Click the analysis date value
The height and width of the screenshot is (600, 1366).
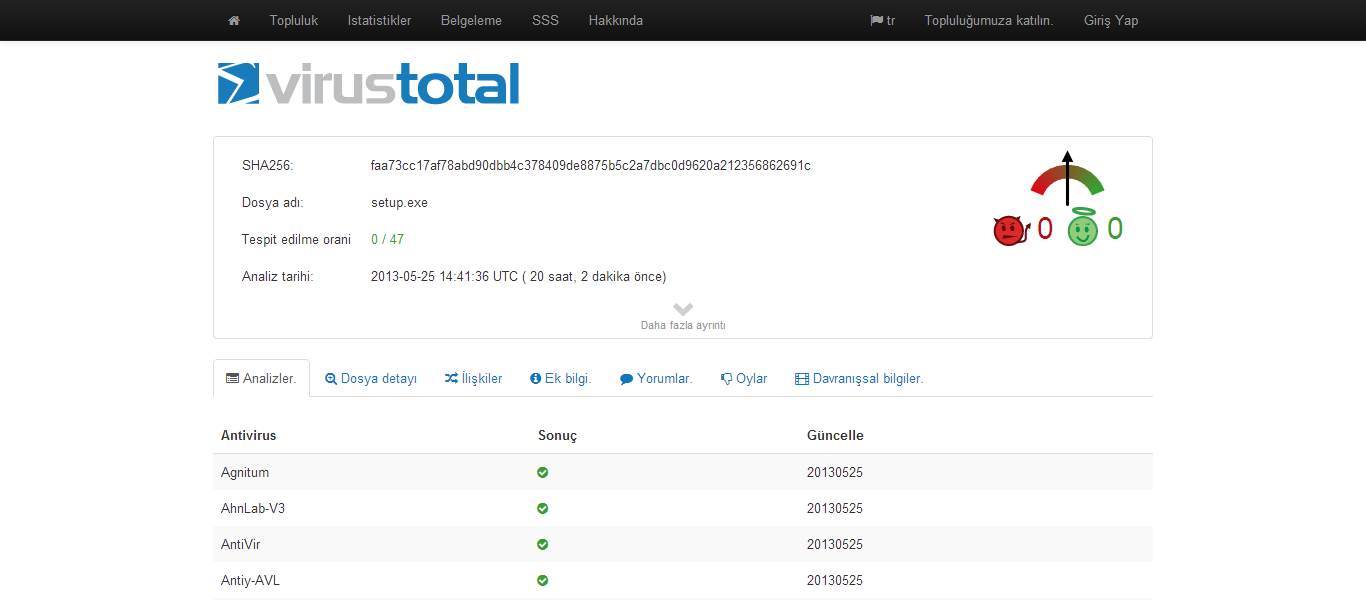(518, 276)
